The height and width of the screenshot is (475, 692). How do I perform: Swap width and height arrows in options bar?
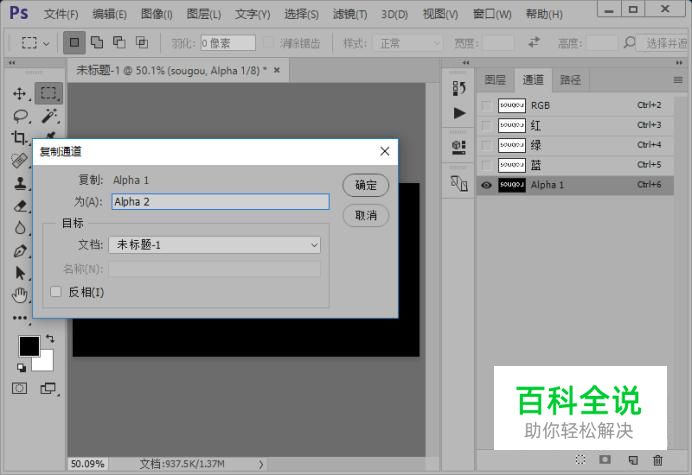tap(534, 42)
